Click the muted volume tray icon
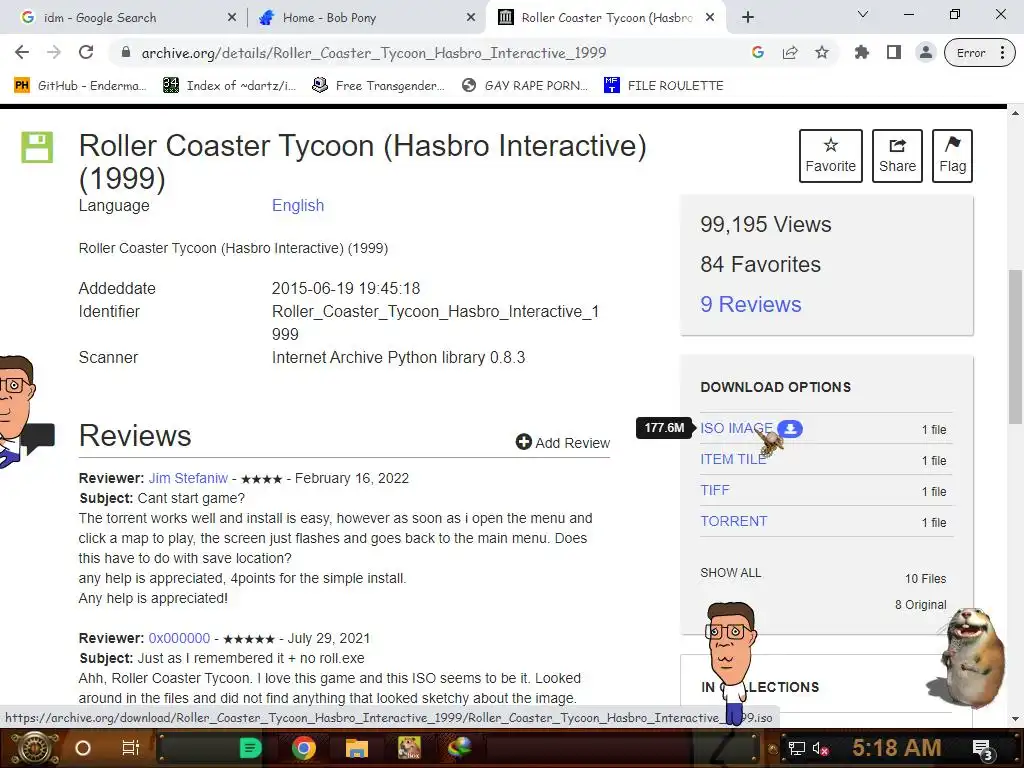Viewport: 1024px width, 768px height. 820,748
